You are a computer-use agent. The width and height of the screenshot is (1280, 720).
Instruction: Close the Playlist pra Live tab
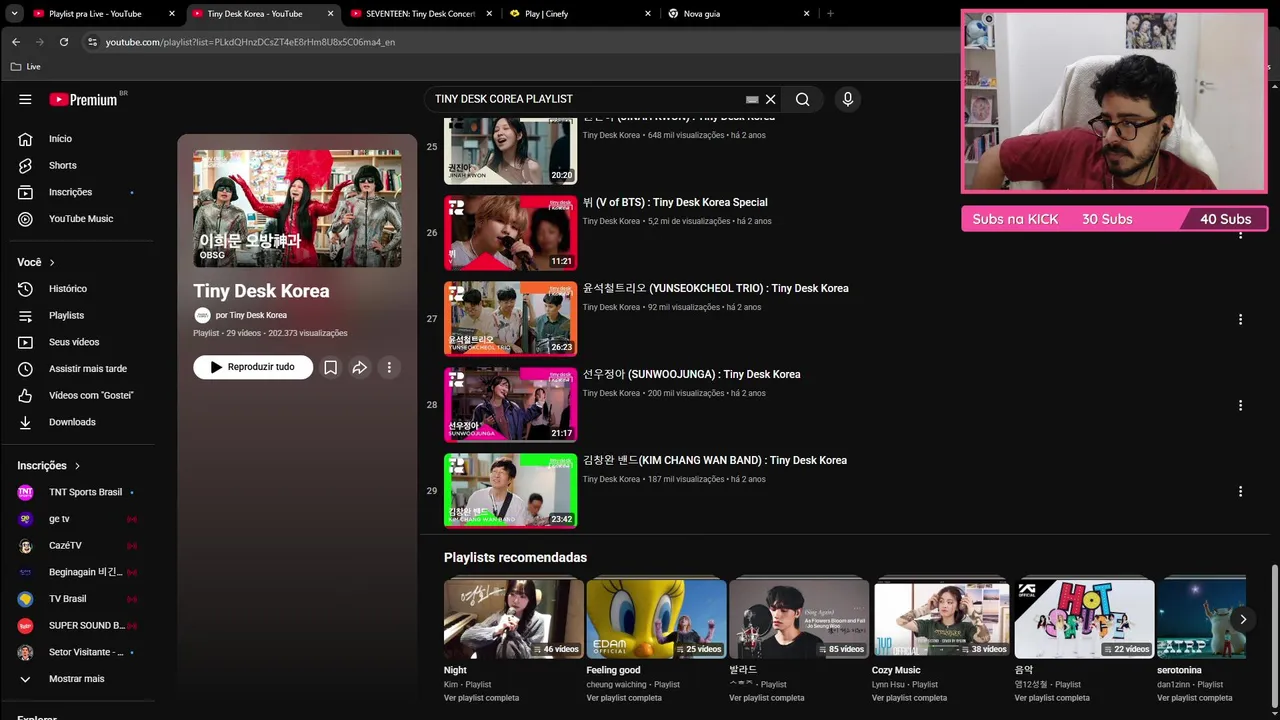[172, 14]
